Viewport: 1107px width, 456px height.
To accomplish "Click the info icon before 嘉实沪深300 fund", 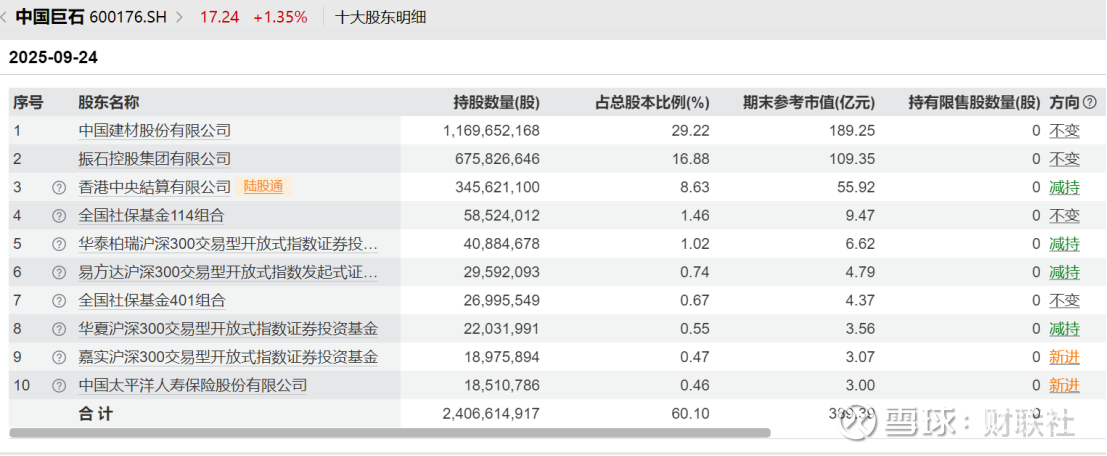I will click(x=58, y=357).
